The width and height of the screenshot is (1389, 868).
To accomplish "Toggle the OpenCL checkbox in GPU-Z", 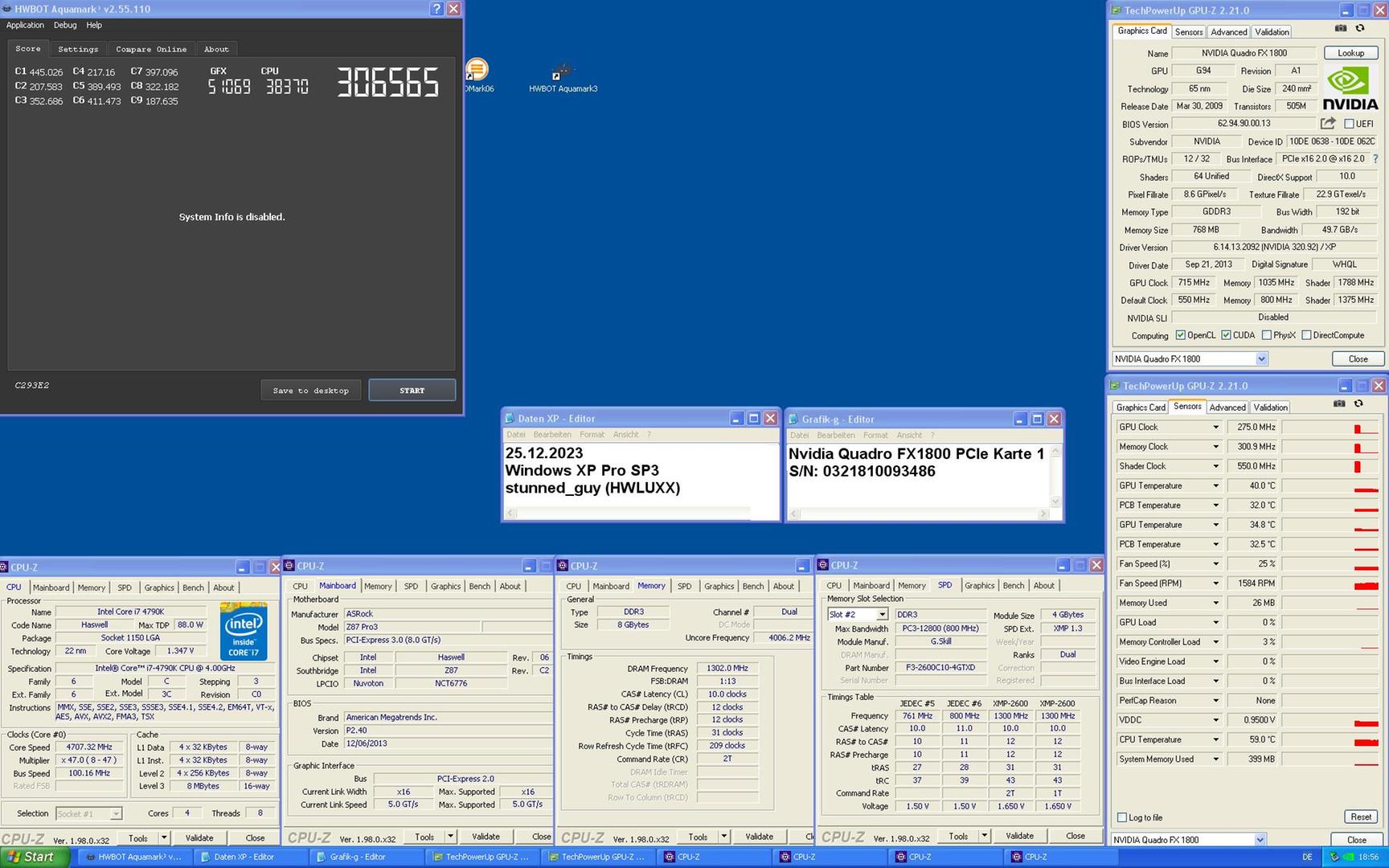I will (1180, 335).
